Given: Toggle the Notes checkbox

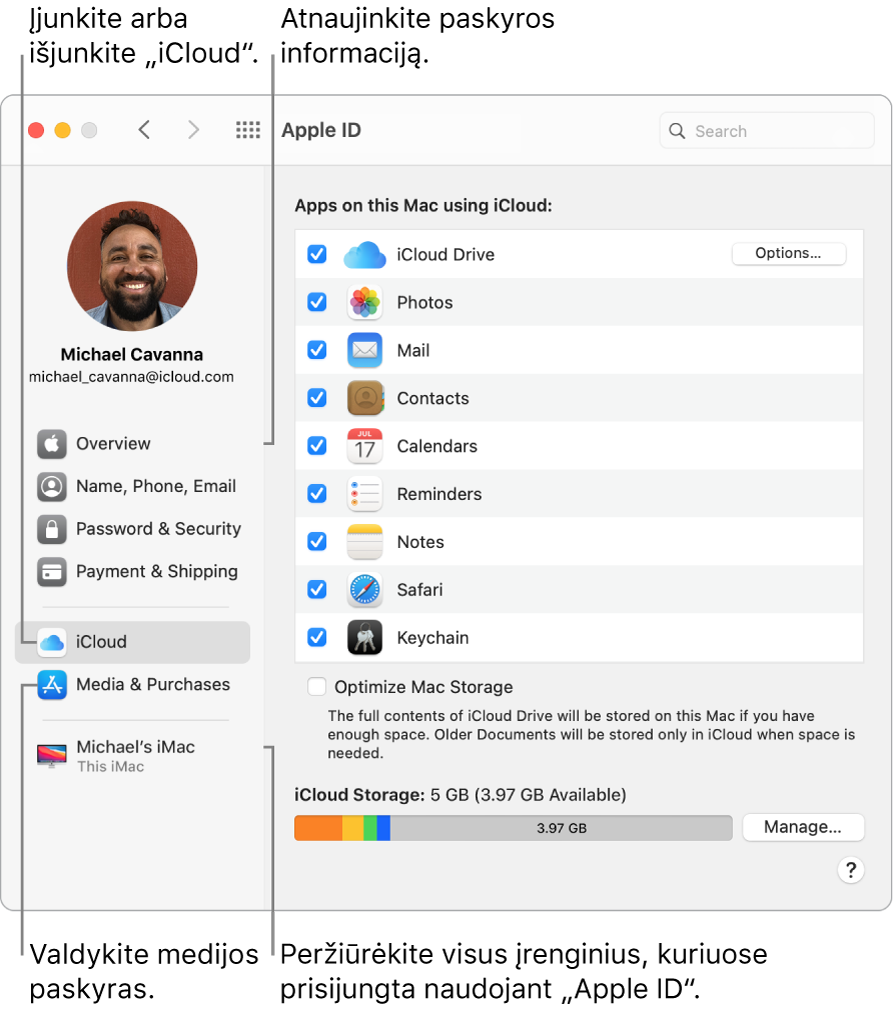Looking at the screenshot, I should 317,541.
